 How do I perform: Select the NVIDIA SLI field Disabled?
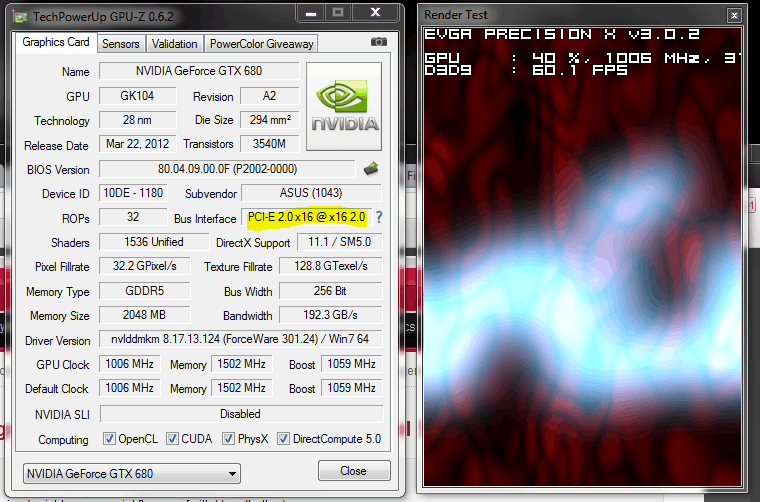241,414
